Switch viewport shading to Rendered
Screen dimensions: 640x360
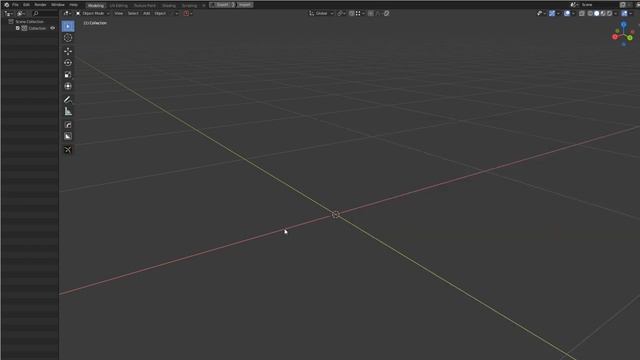pyautogui.click(x=609, y=13)
